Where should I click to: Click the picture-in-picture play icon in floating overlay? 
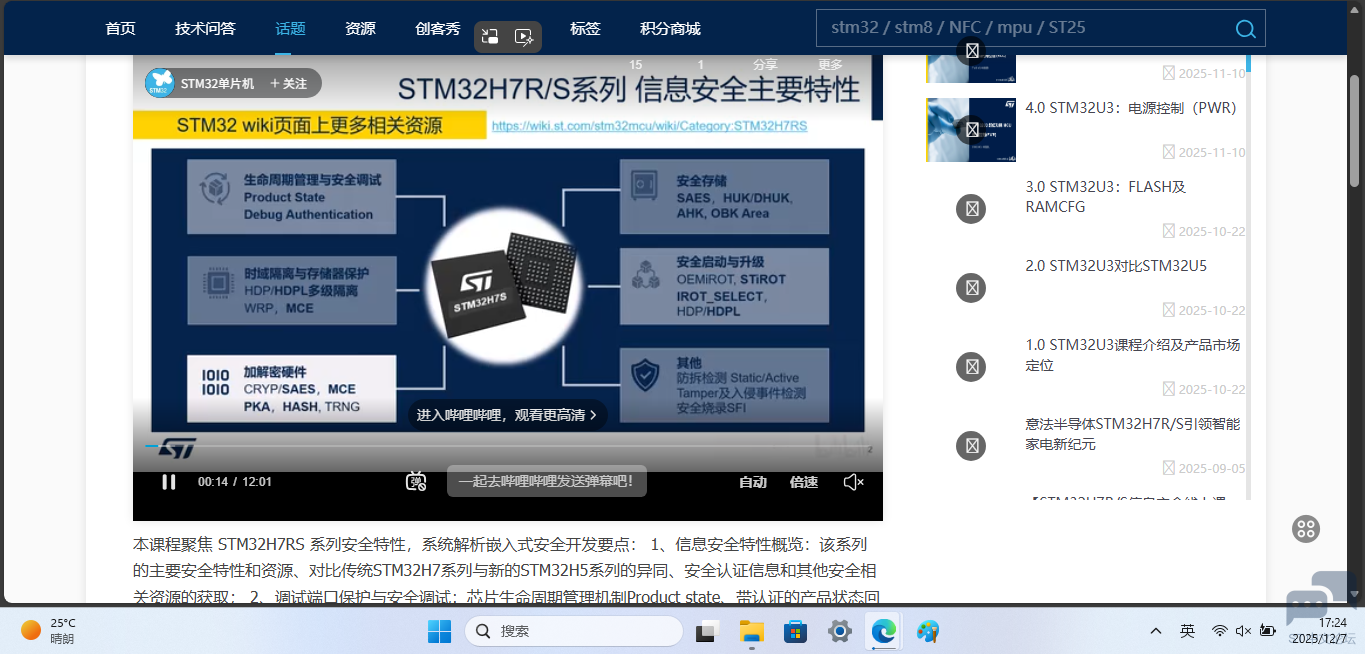coord(524,37)
